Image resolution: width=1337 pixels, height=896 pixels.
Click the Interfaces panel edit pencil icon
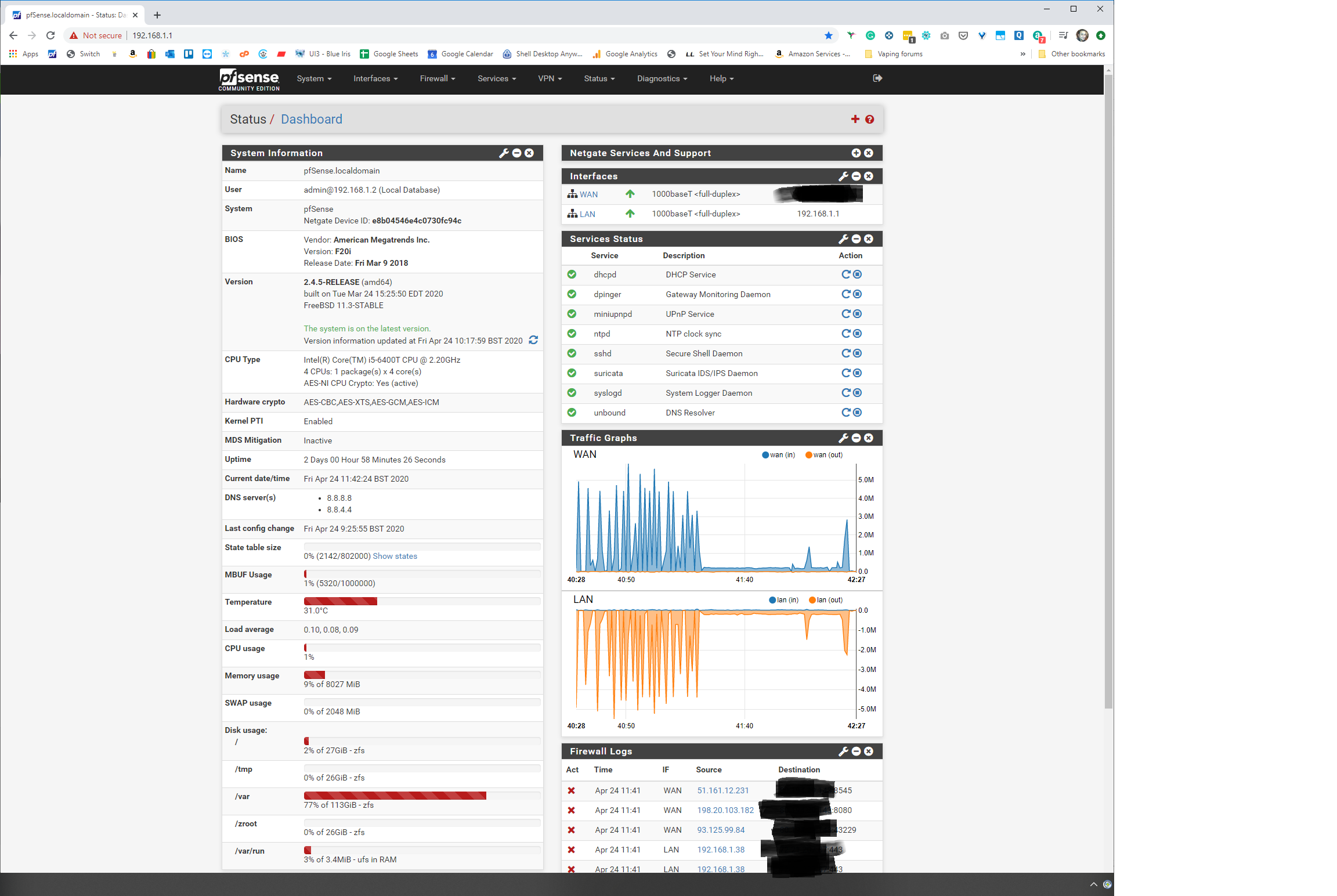point(843,176)
